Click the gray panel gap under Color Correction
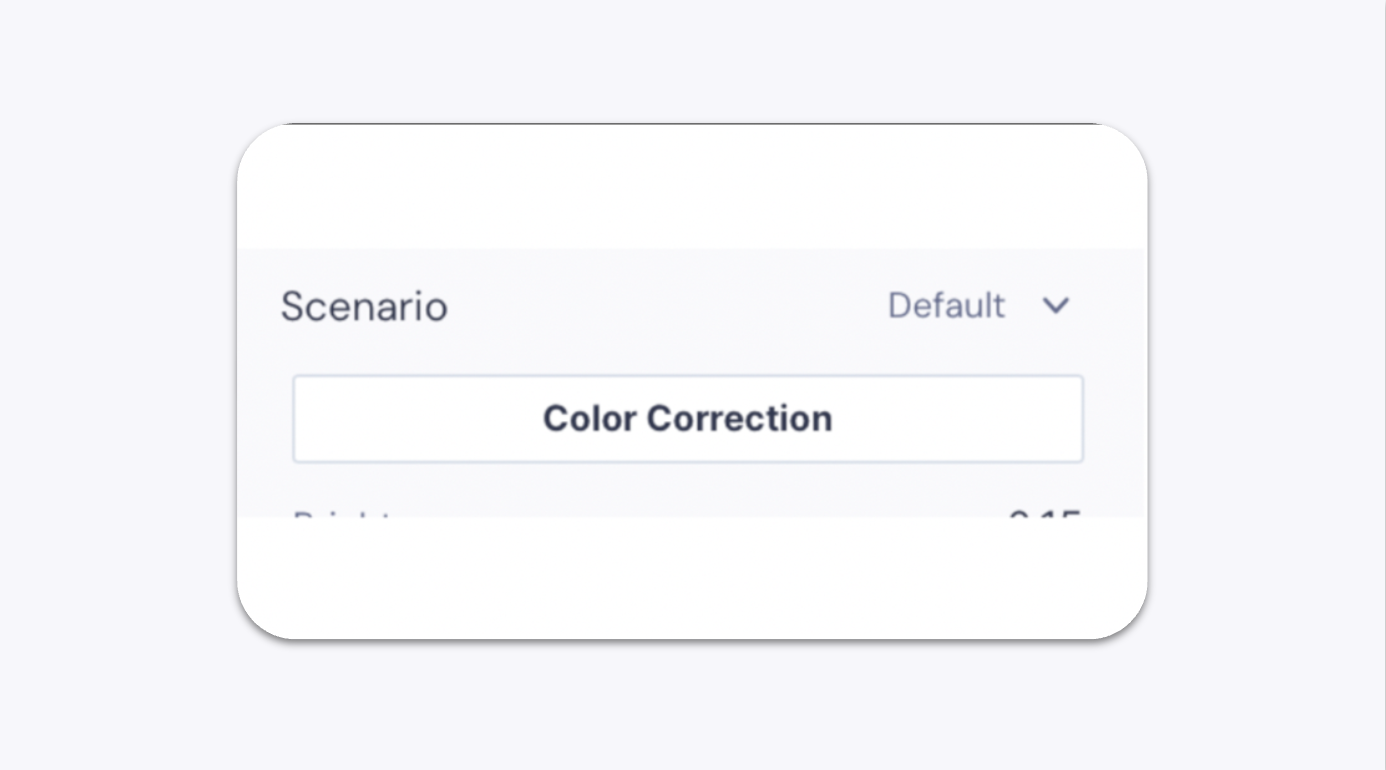This screenshot has width=1386, height=770. pos(688,485)
